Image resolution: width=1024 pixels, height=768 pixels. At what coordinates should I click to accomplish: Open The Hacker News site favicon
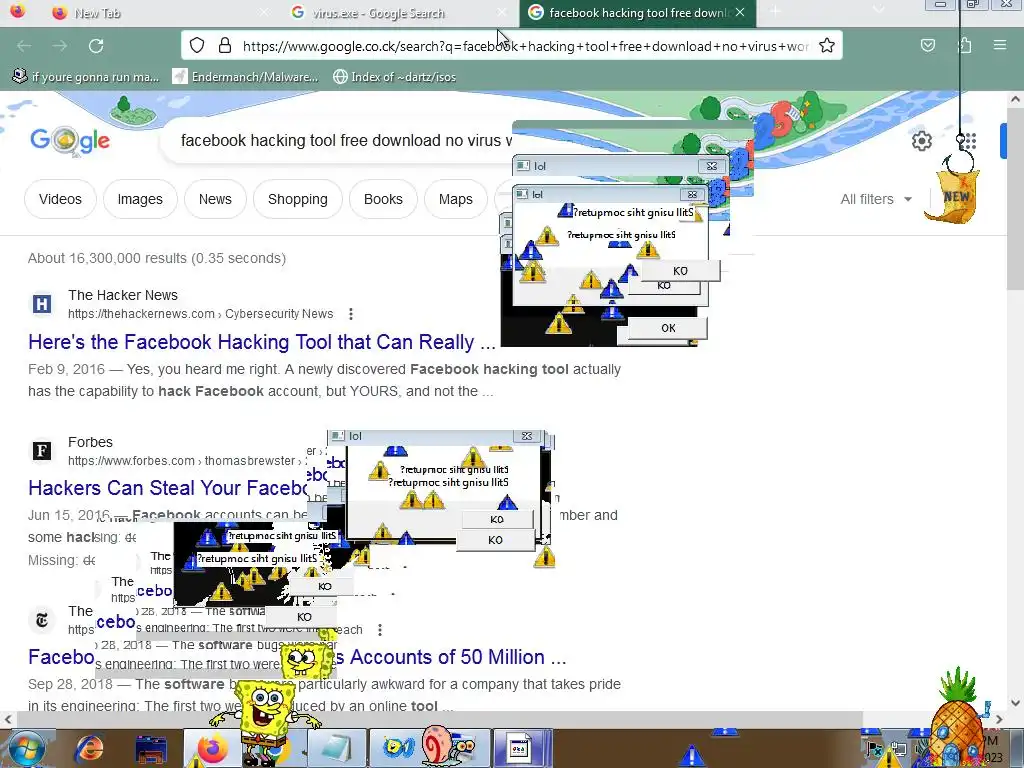tap(42, 304)
